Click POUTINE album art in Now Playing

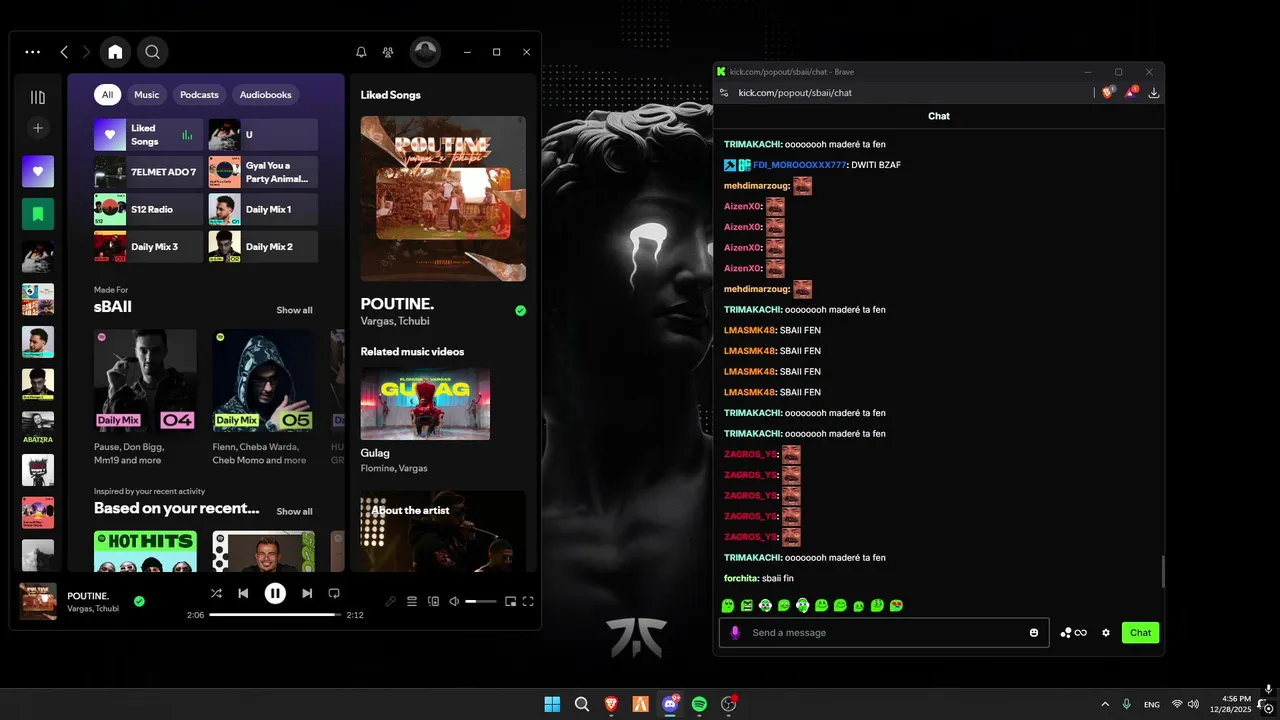pos(443,198)
